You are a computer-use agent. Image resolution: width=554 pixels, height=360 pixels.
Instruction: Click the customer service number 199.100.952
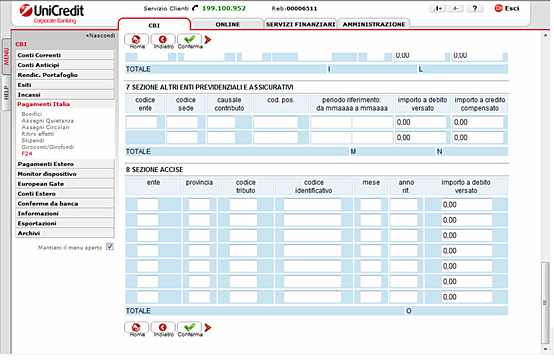[224, 8]
